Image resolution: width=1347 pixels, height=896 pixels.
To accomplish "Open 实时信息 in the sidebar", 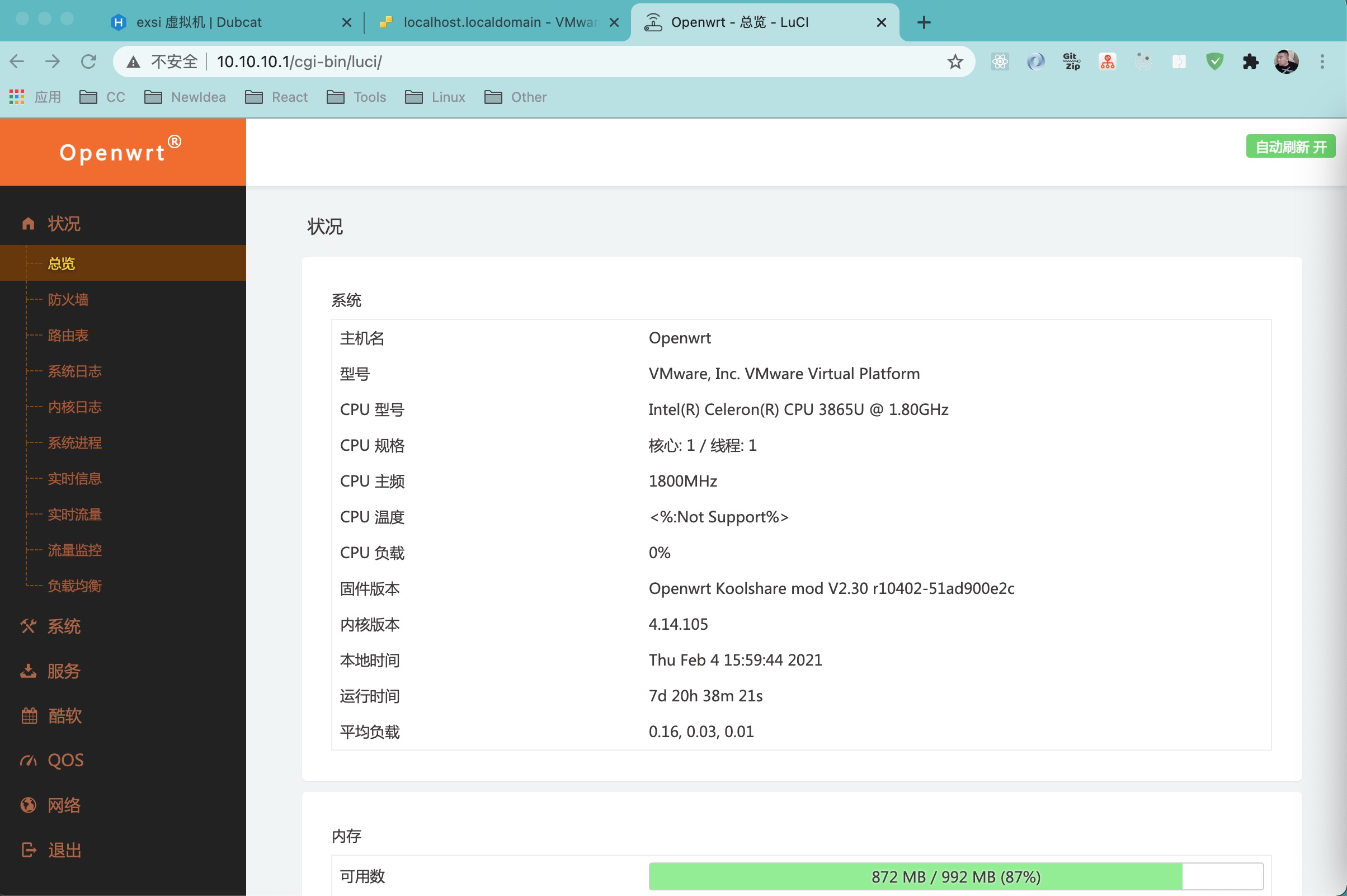I will coord(123,478).
